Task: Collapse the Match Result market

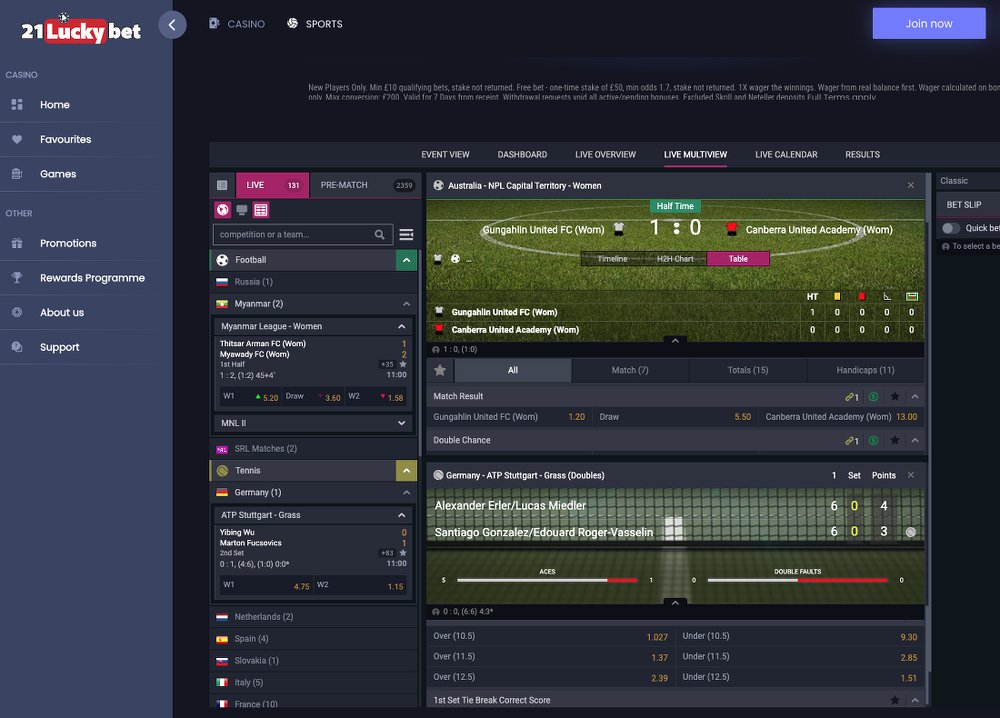Action: [x=915, y=397]
